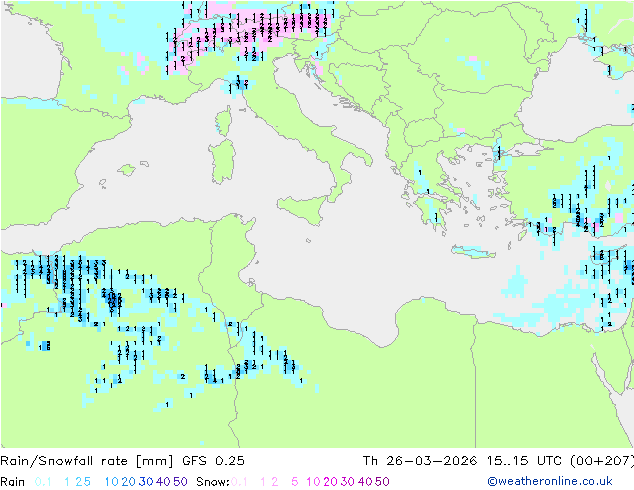The width and height of the screenshot is (634, 490).
Task: Select the 0.1 value in the Snow legend
Action: pyautogui.click(x=240, y=482)
